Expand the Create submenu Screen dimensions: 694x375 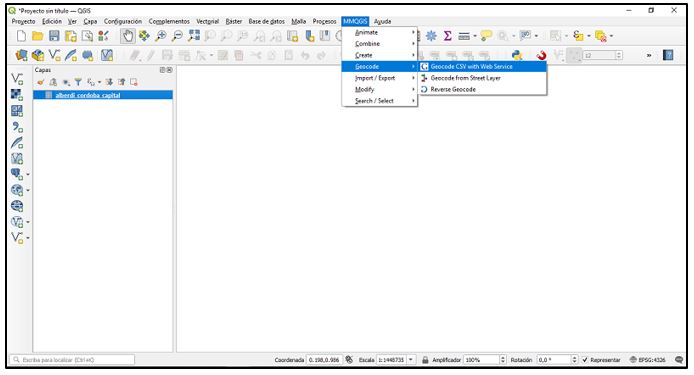click(x=380, y=55)
